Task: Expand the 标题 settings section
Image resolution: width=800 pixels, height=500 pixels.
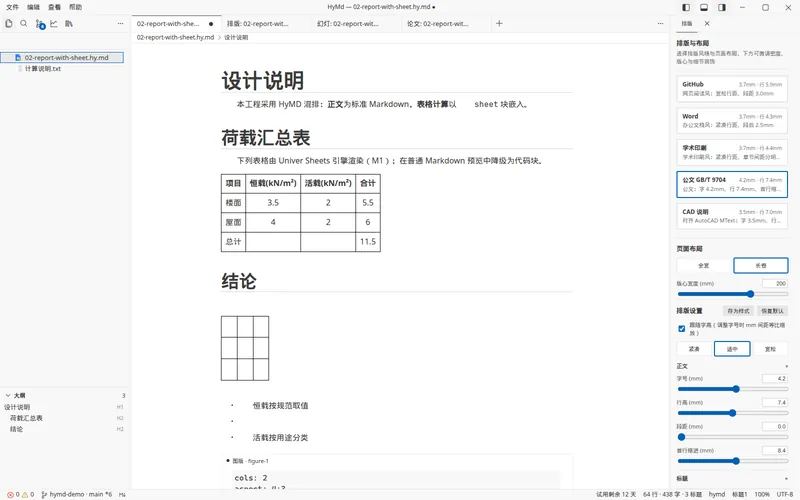Action: [x=732, y=479]
